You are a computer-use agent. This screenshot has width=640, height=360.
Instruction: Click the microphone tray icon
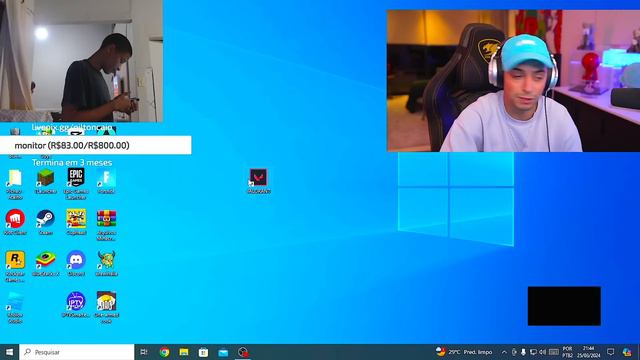pos(523,352)
